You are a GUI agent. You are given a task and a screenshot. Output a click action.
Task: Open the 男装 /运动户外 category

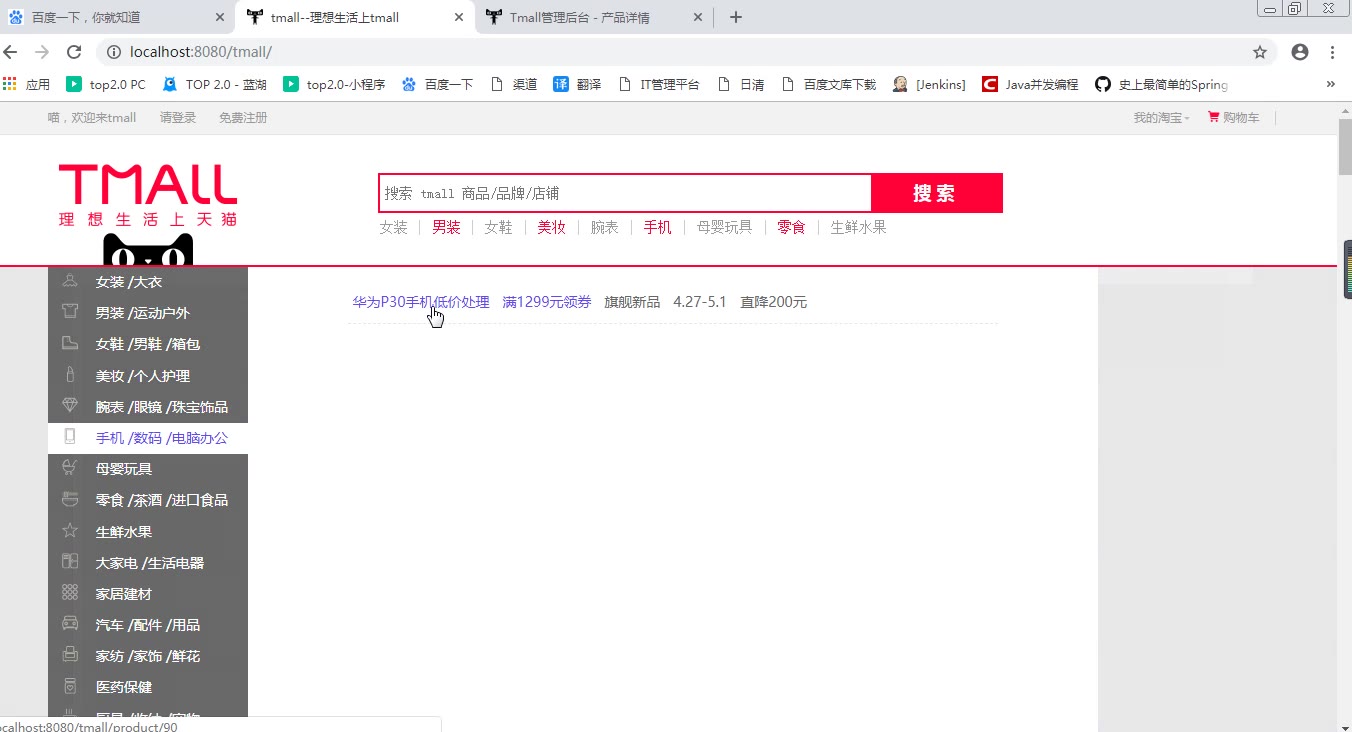(142, 313)
